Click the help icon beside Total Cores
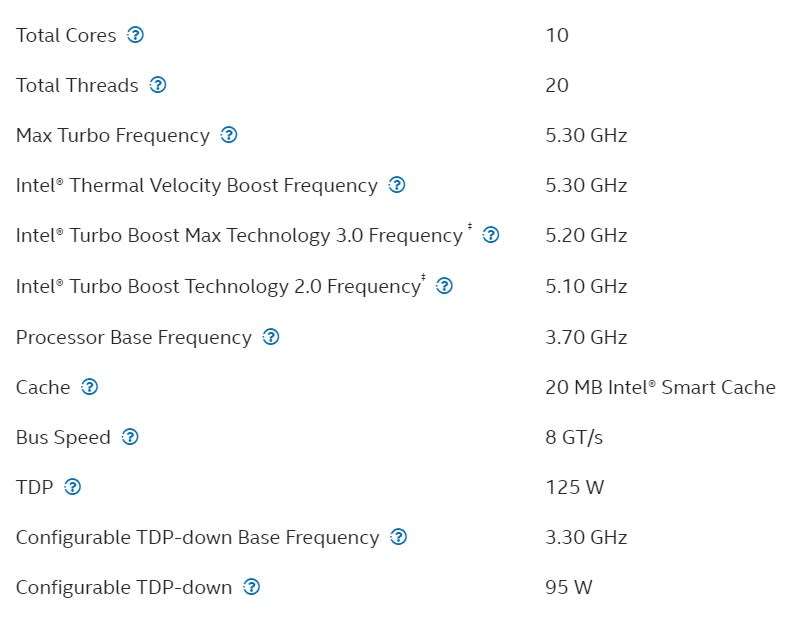This screenshot has height=624, width=793. [x=136, y=35]
